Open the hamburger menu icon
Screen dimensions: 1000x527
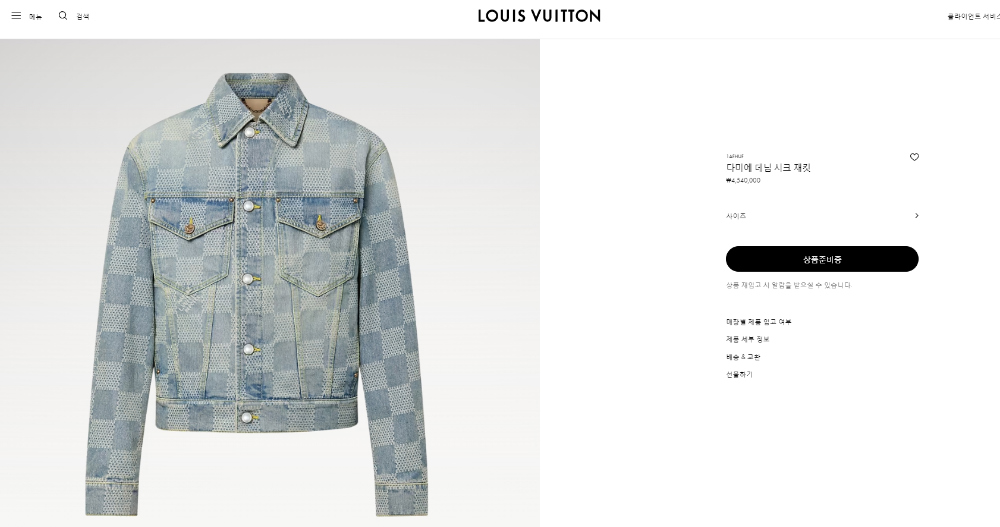point(16,16)
